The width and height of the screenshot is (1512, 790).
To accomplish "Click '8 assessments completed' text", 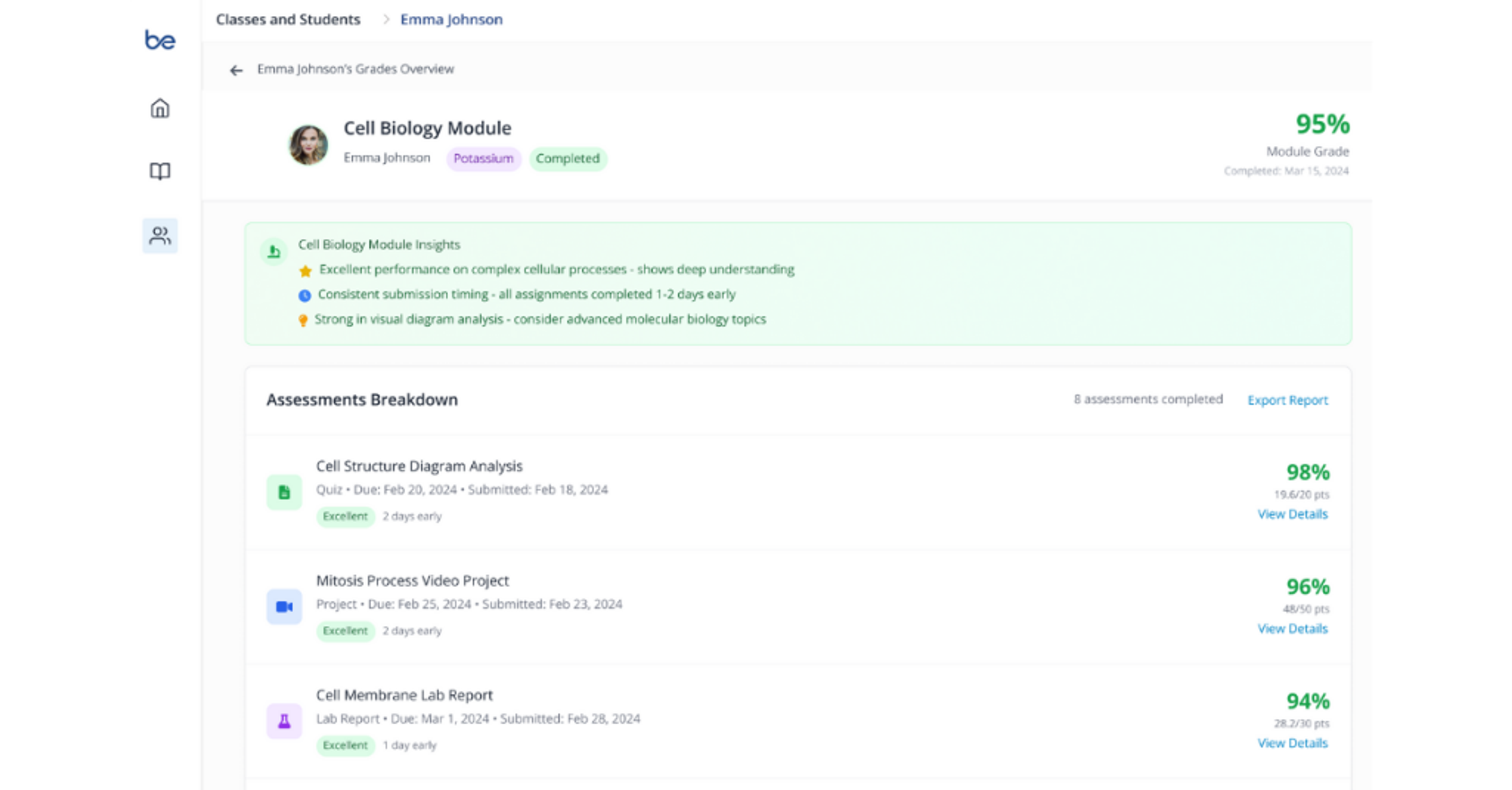I will 1149,399.
